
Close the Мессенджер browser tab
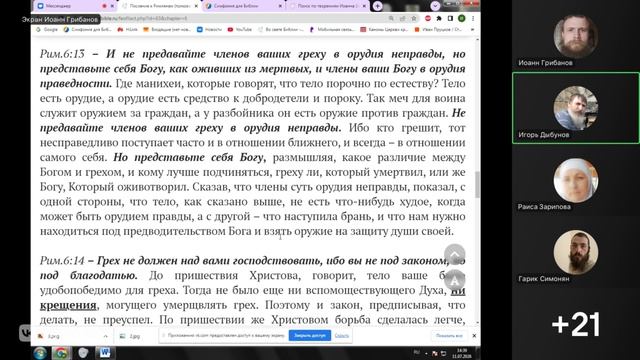(112, 6)
